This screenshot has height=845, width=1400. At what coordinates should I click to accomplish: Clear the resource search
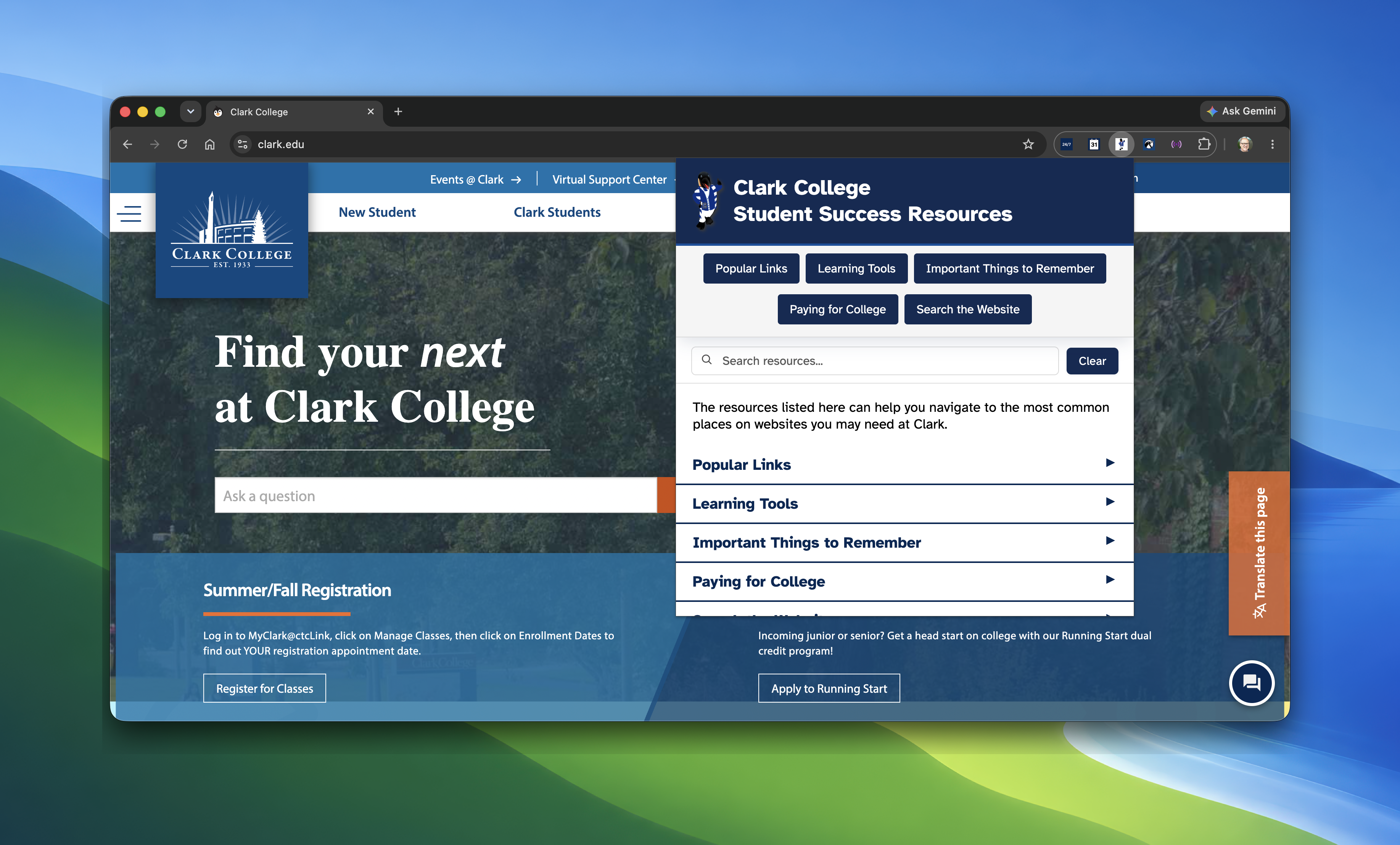pyautogui.click(x=1092, y=361)
